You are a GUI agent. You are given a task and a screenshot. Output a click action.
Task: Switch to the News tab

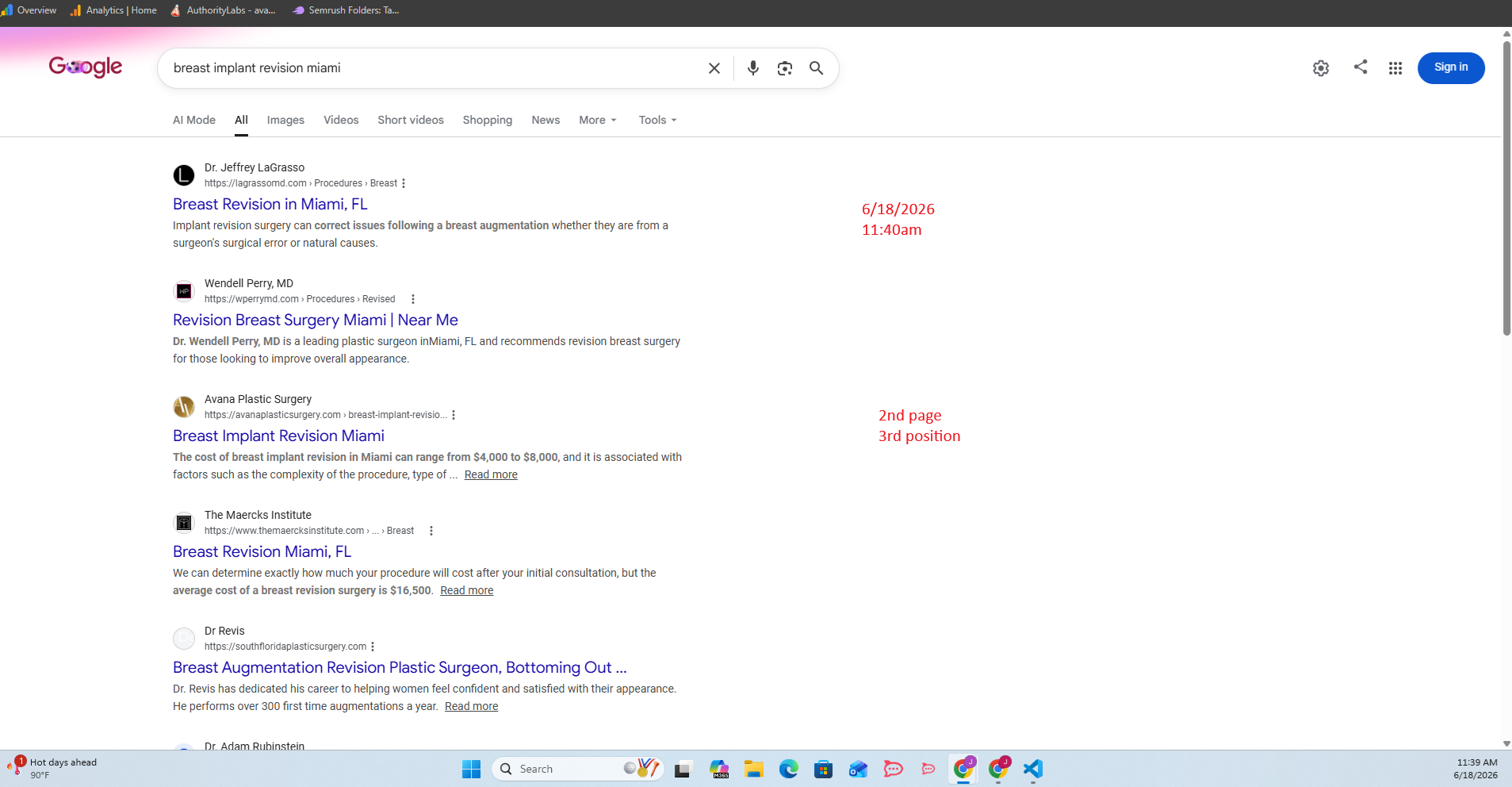[545, 120]
